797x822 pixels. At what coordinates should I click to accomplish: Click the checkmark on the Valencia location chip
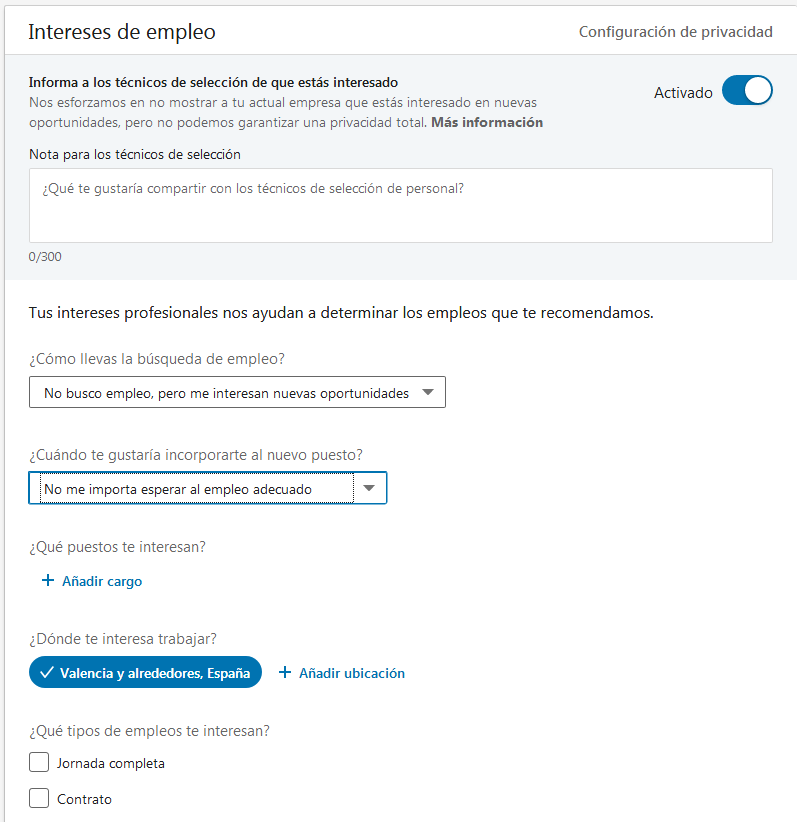click(46, 672)
